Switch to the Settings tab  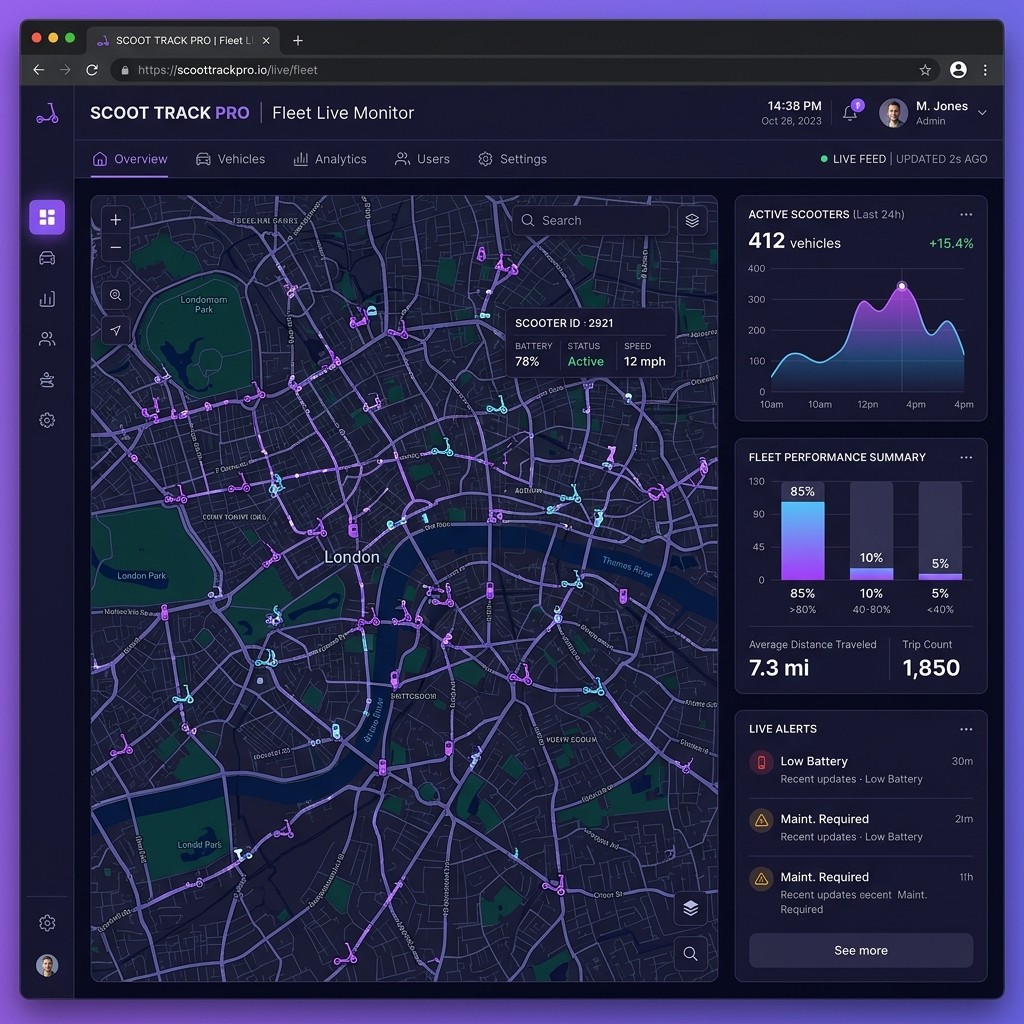coord(513,159)
